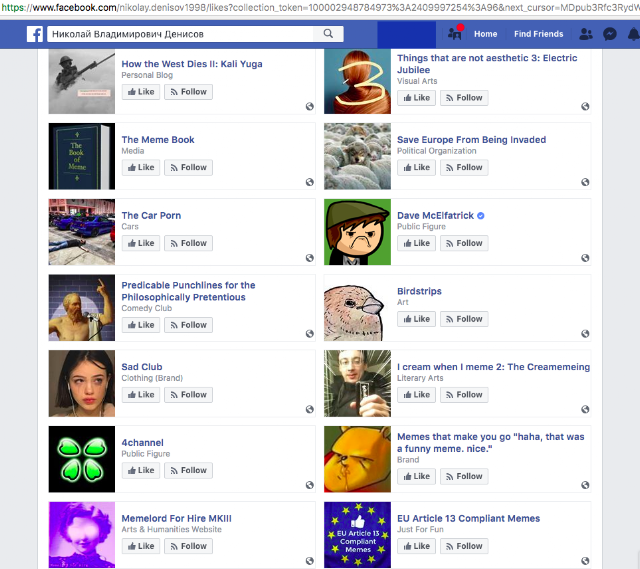This screenshot has width=640, height=569.
Task: Click the globe privacy icon on Birdstrips
Action: [585, 334]
